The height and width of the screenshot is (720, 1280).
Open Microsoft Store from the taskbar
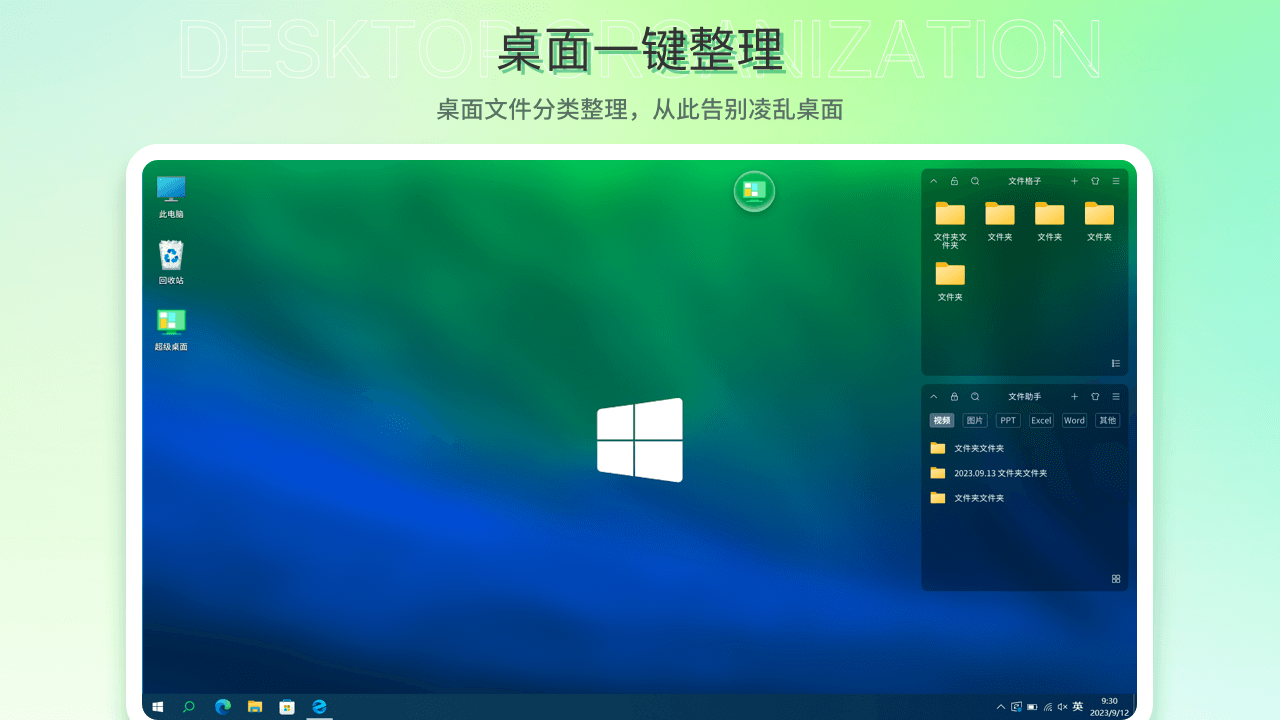(287, 707)
